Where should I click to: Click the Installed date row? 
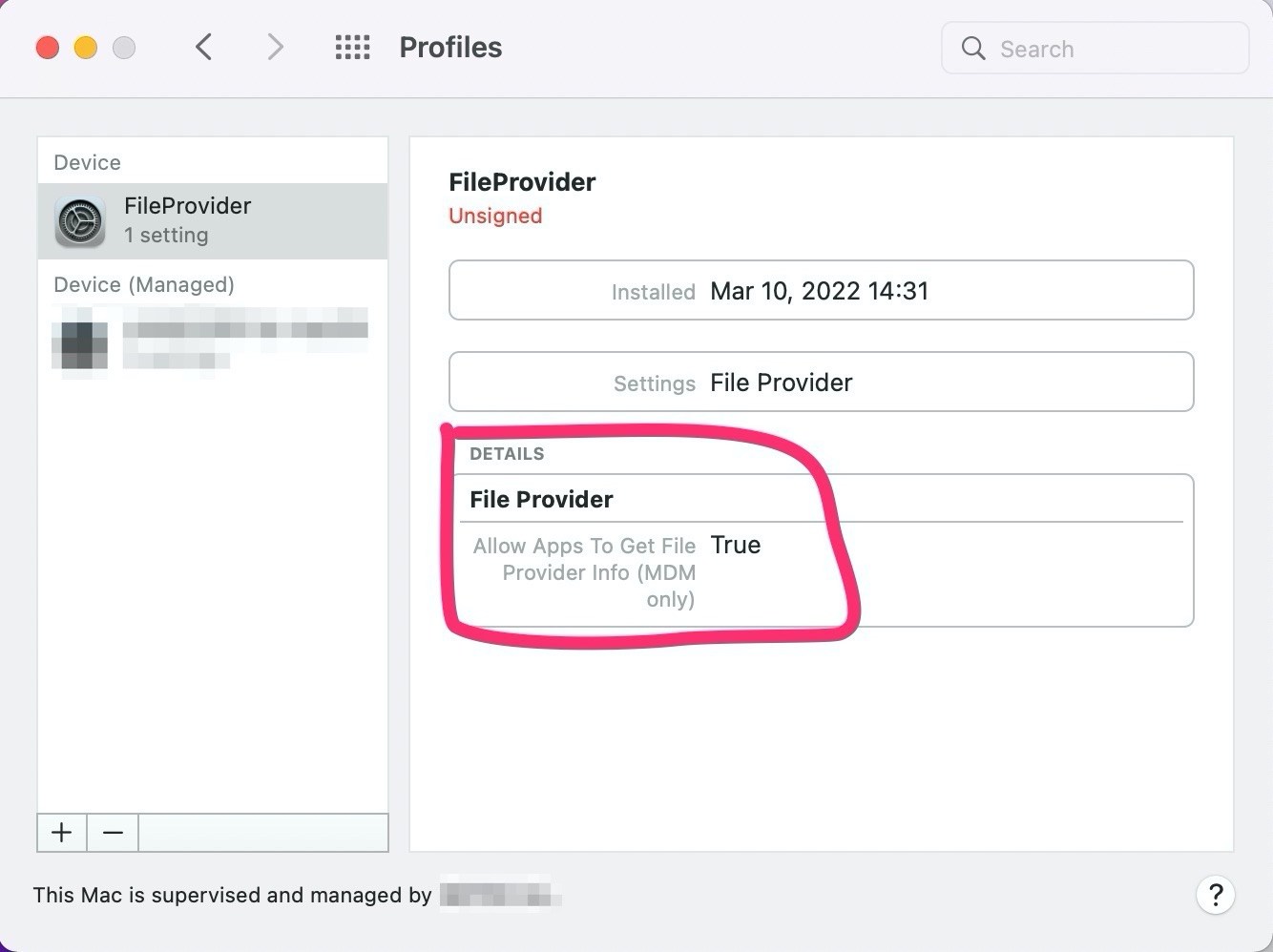pos(821,291)
